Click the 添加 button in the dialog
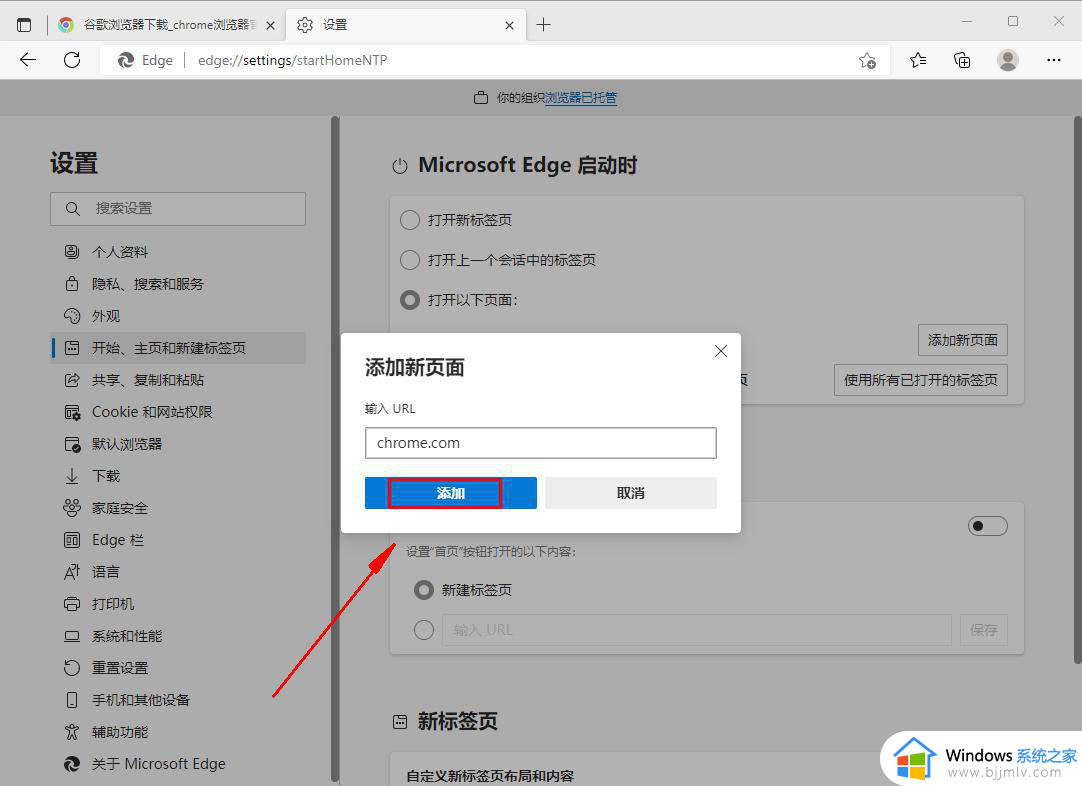The image size is (1082, 786). click(451, 493)
